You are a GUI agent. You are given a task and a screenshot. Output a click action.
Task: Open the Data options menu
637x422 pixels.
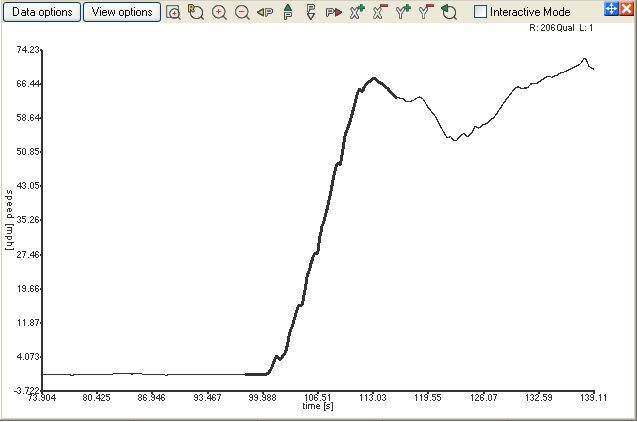click(x=40, y=12)
